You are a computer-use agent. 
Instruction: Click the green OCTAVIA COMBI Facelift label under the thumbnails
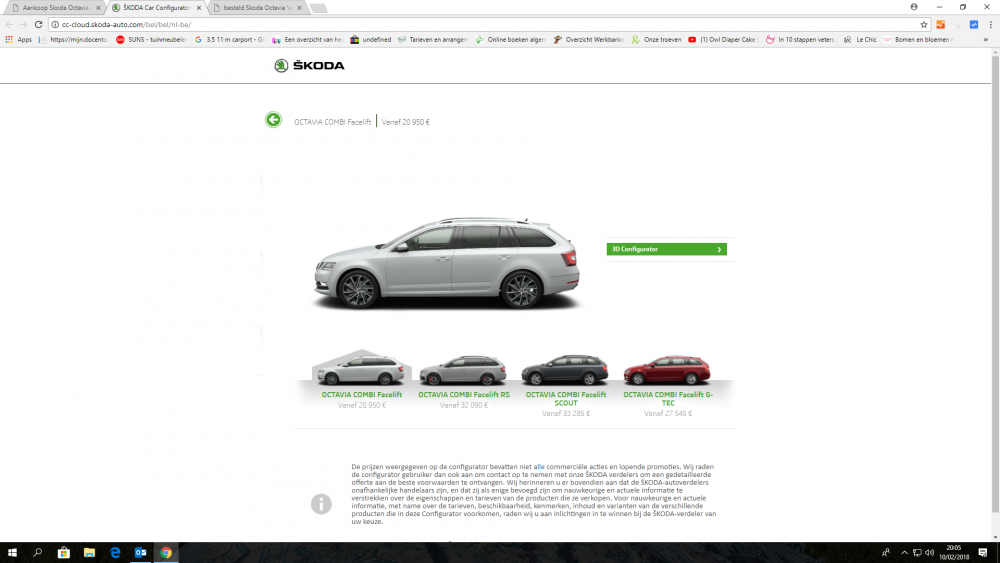[362, 395]
